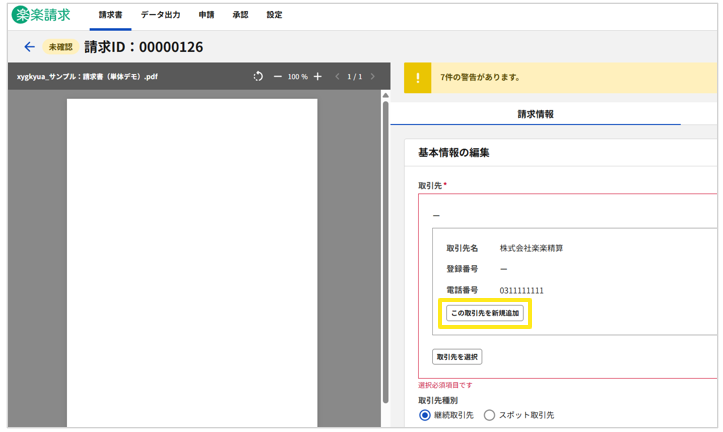Select the 継続取引先 radio button
723x432 pixels.
(425, 415)
